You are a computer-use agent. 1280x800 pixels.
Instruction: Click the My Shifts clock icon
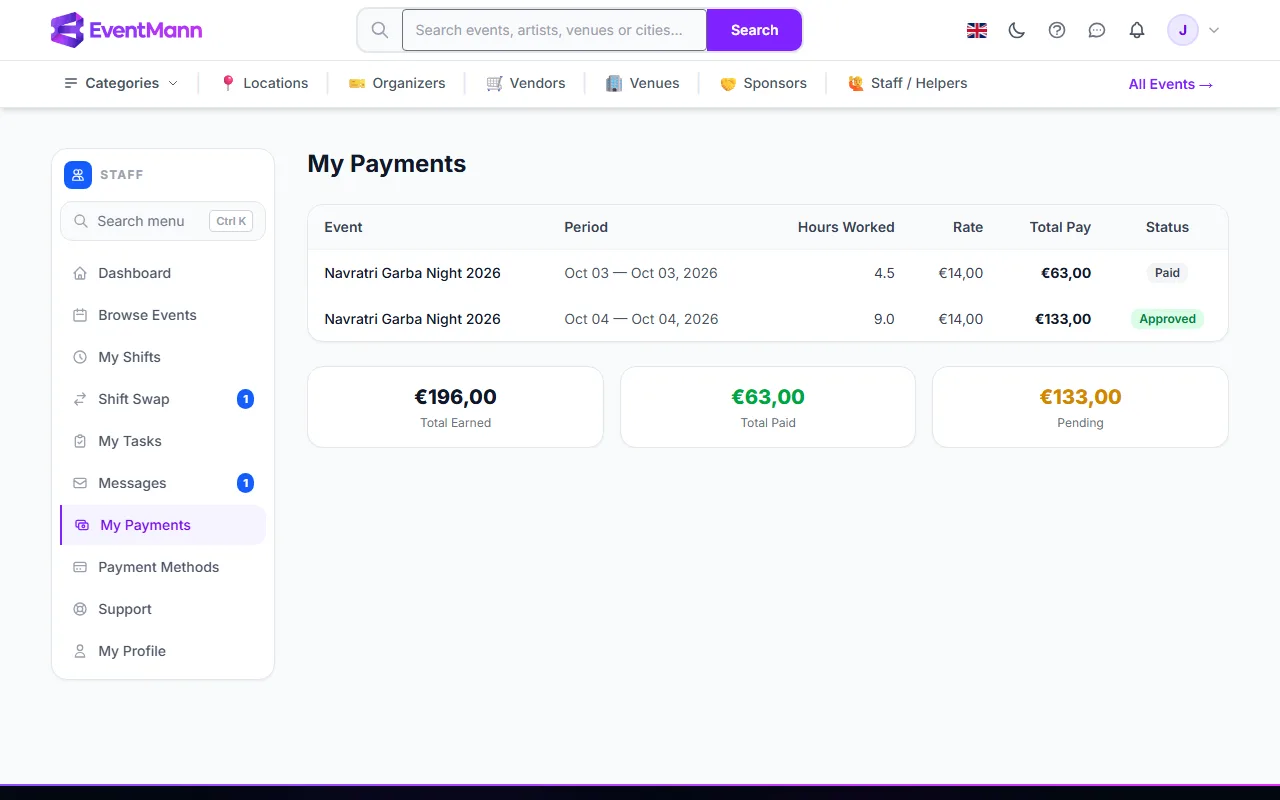coord(80,357)
